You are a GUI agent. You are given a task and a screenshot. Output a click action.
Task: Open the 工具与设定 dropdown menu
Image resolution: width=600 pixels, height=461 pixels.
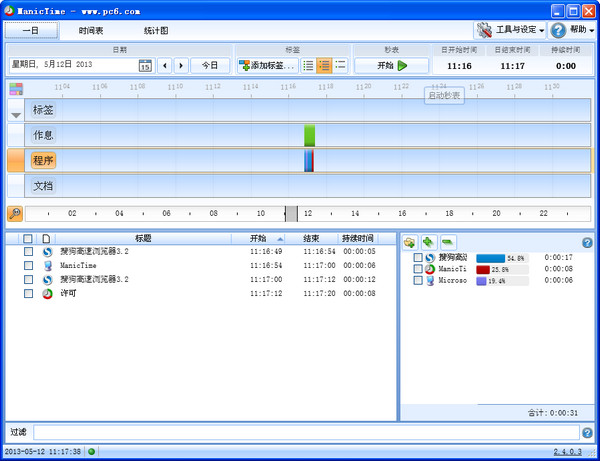[510, 31]
